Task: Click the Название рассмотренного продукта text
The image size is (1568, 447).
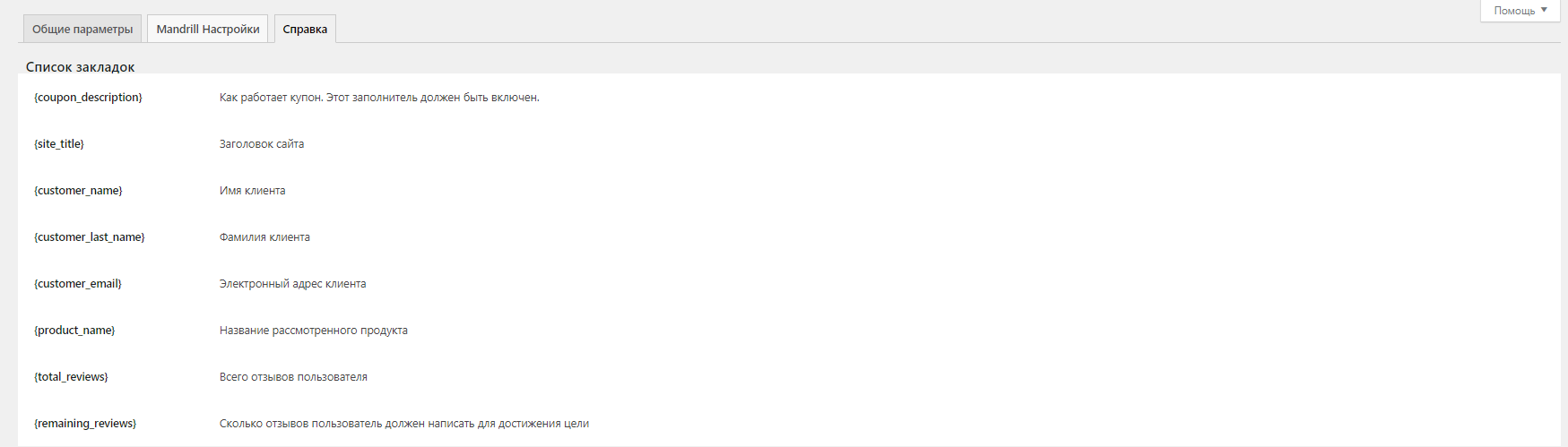Action: coord(314,331)
